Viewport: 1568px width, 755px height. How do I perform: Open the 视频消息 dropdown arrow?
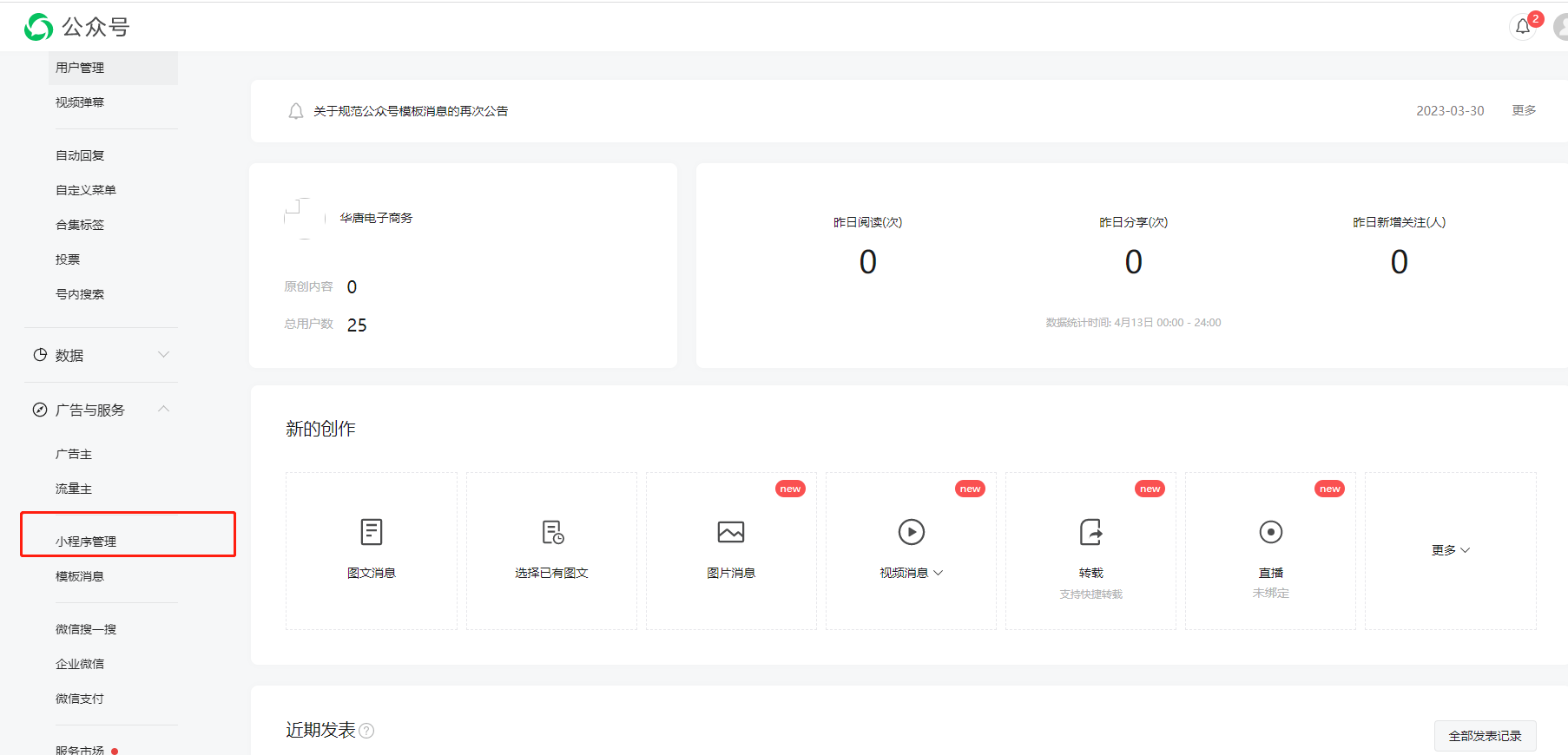click(x=939, y=573)
